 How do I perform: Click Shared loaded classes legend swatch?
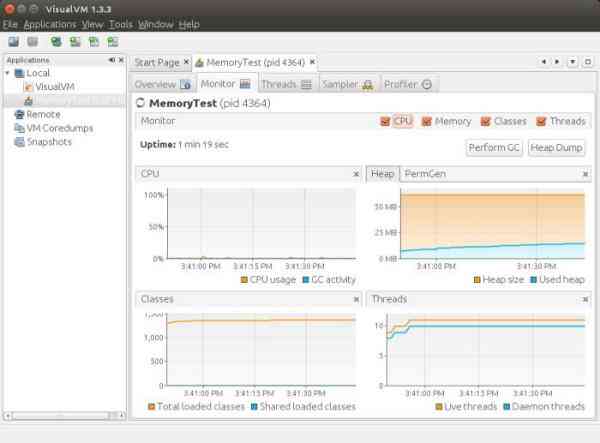(x=254, y=406)
